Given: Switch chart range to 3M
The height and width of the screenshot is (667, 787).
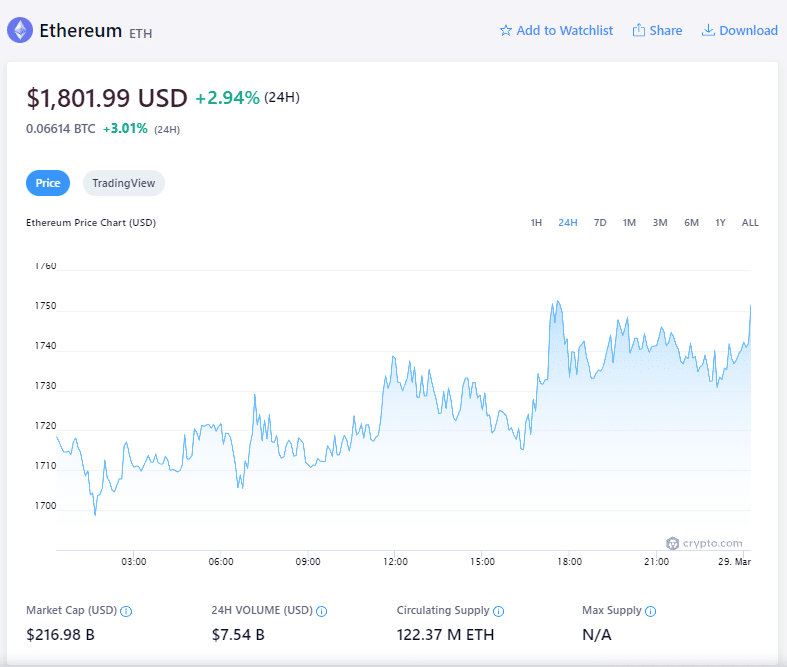Looking at the screenshot, I should pos(660,223).
